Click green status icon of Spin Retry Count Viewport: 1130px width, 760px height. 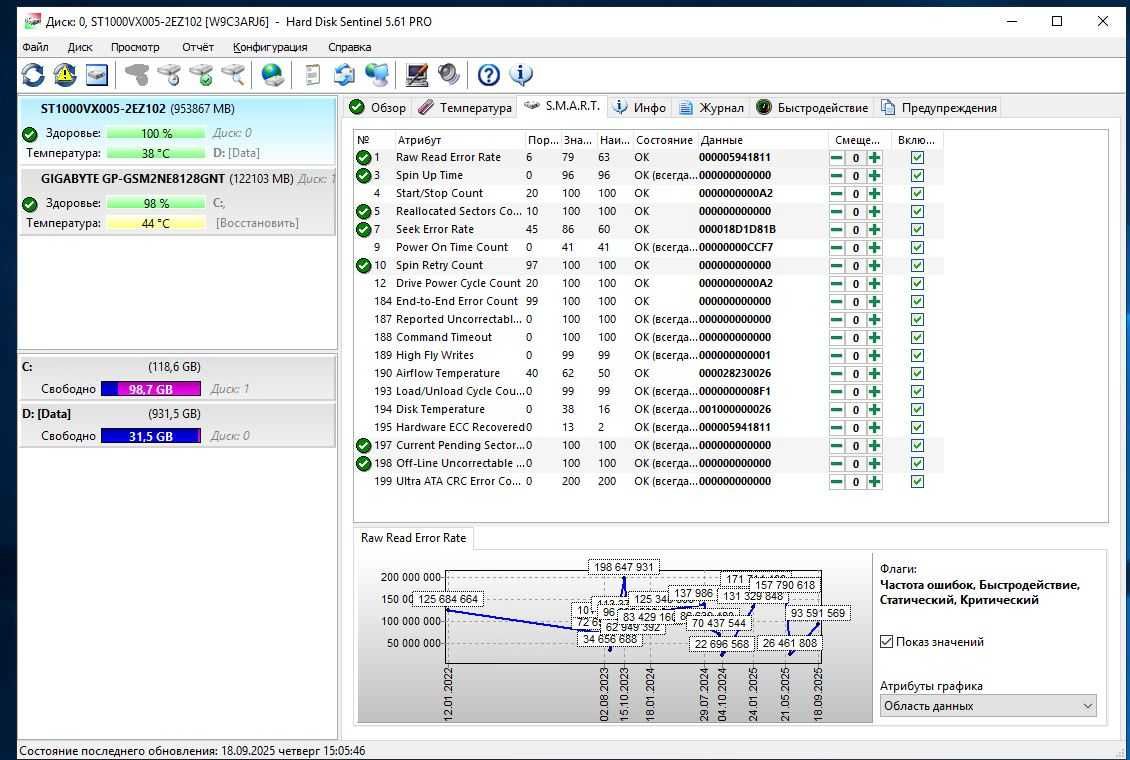point(364,266)
